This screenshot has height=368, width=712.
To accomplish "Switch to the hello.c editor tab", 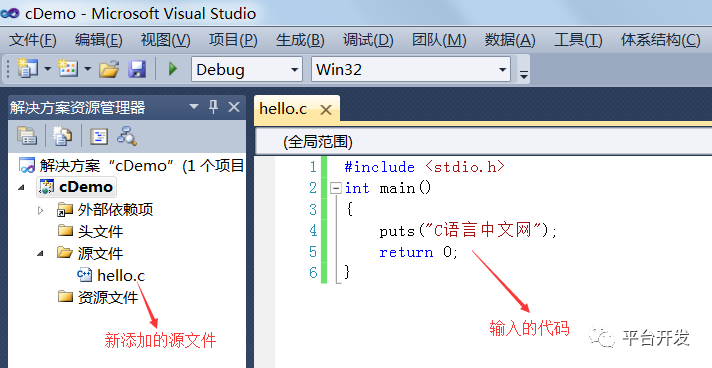I will [283, 109].
